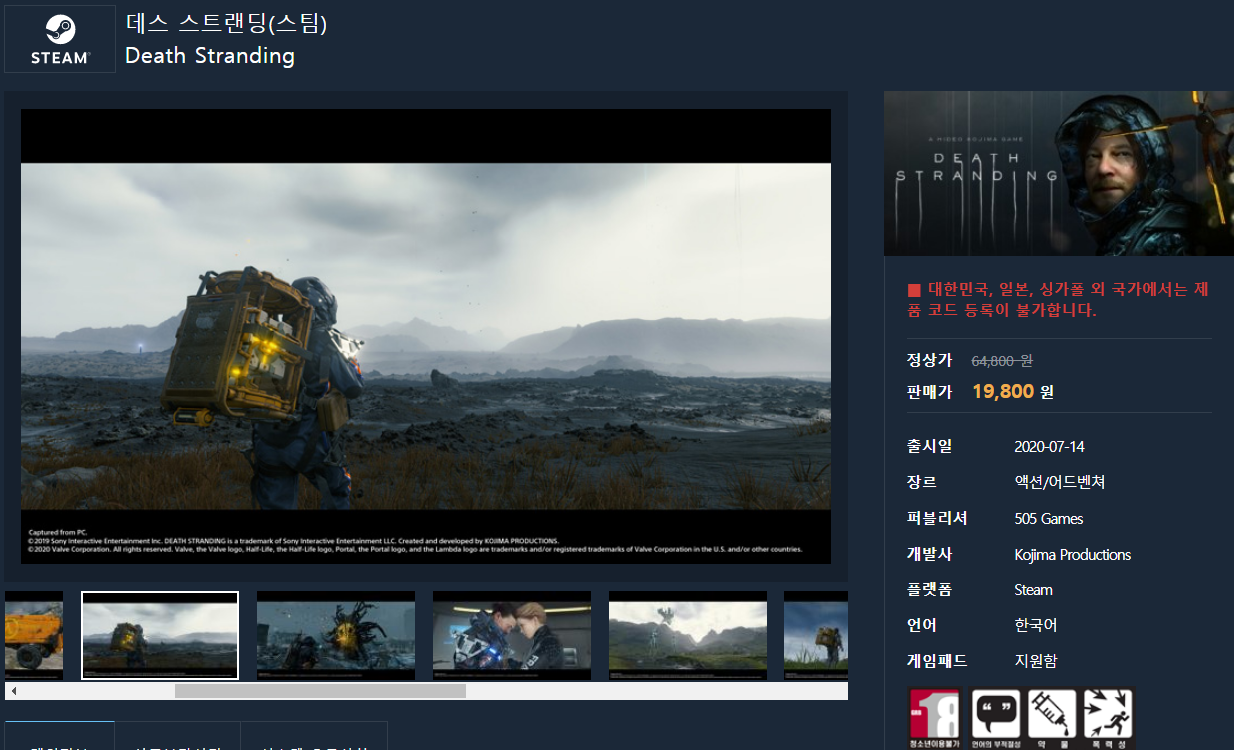Click the developer 'Kojima Productions'
This screenshot has height=750, width=1234.
click(x=1072, y=555)
